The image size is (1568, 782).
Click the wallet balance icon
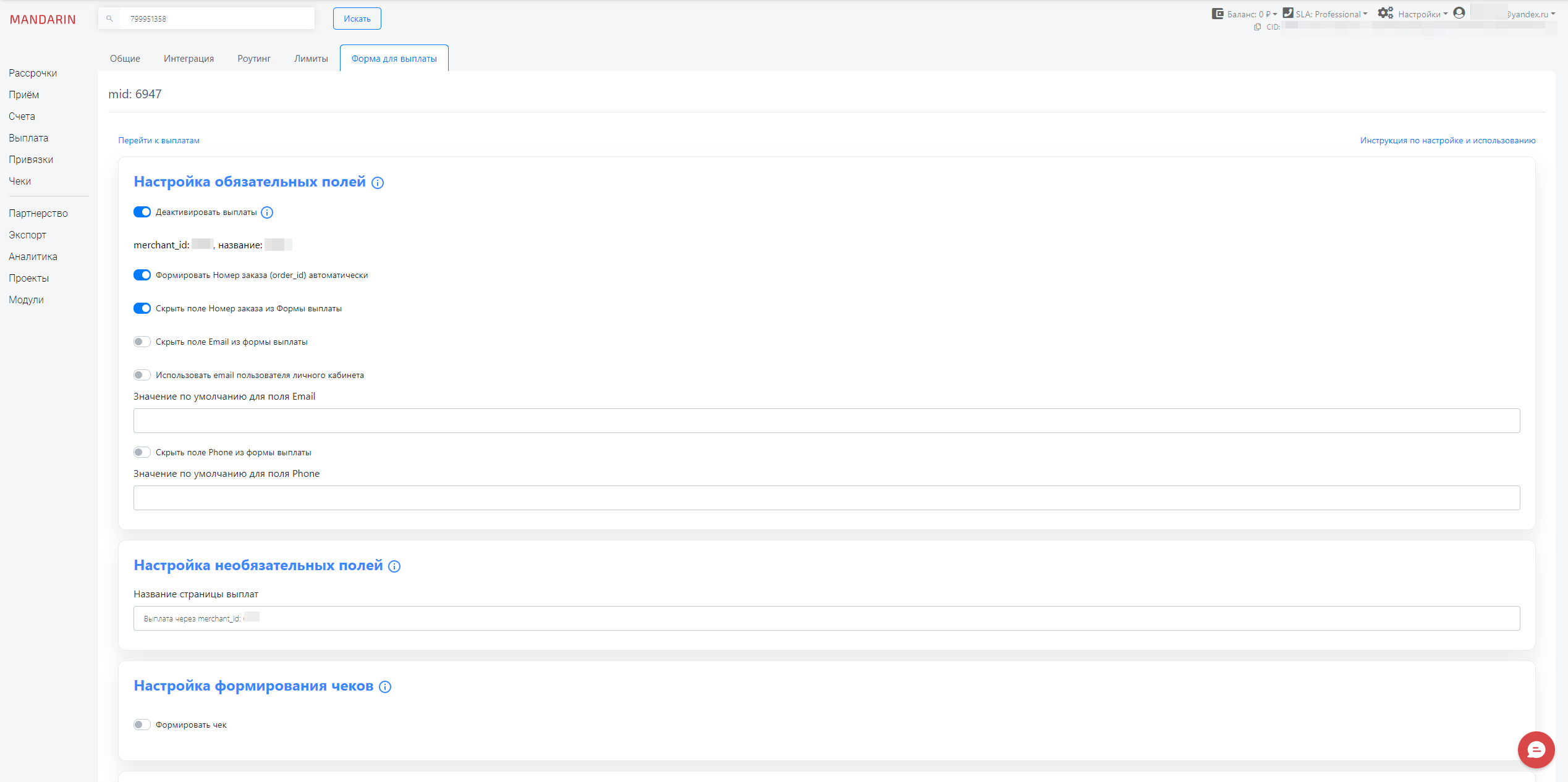pos(1218,14)
